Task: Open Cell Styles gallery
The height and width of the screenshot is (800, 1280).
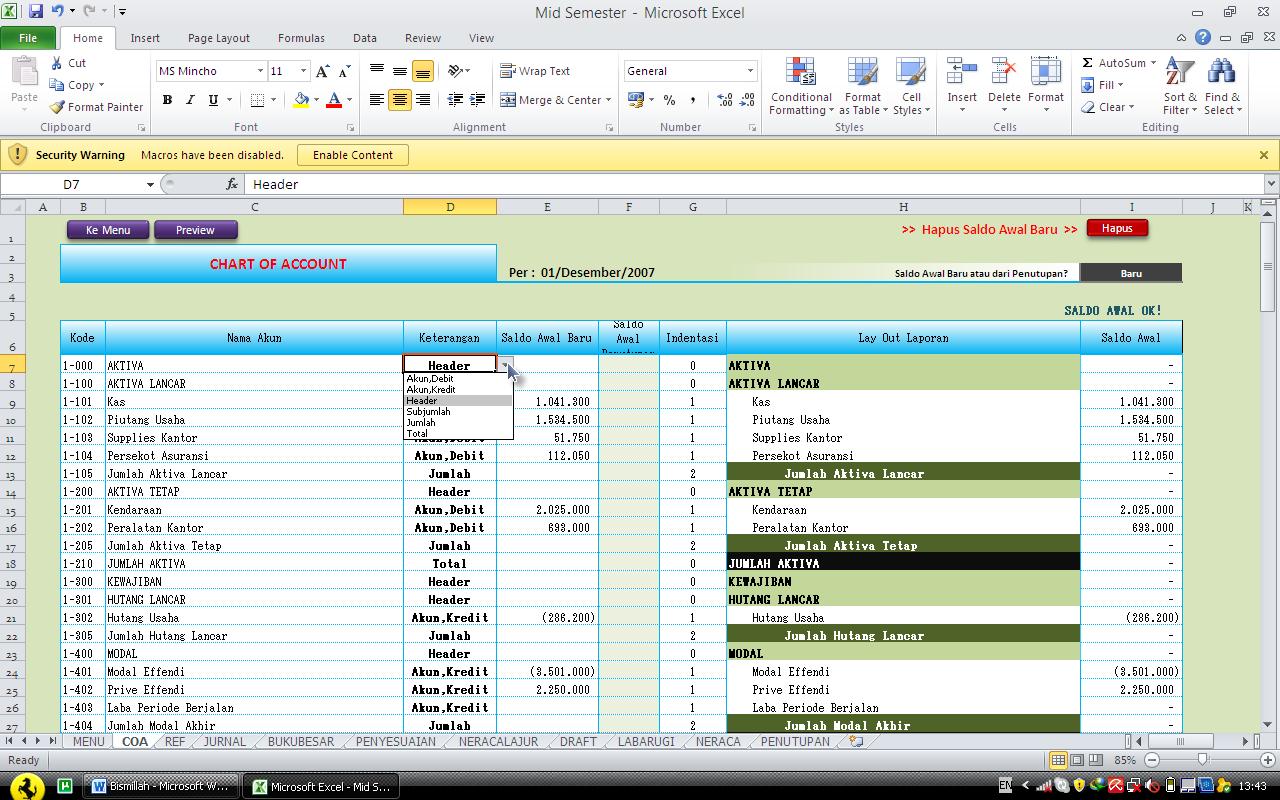Action: tap(911, 87)
